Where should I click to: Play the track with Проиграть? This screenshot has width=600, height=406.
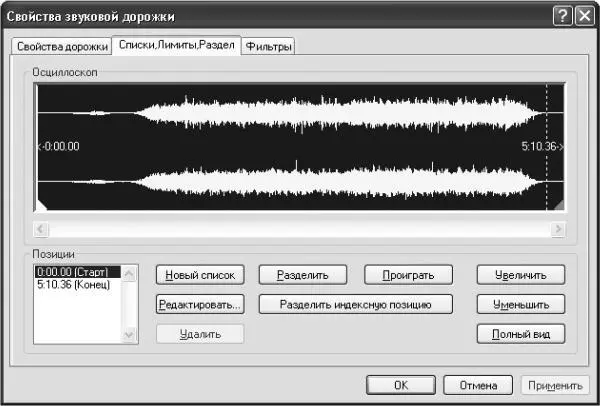point(408,274)
